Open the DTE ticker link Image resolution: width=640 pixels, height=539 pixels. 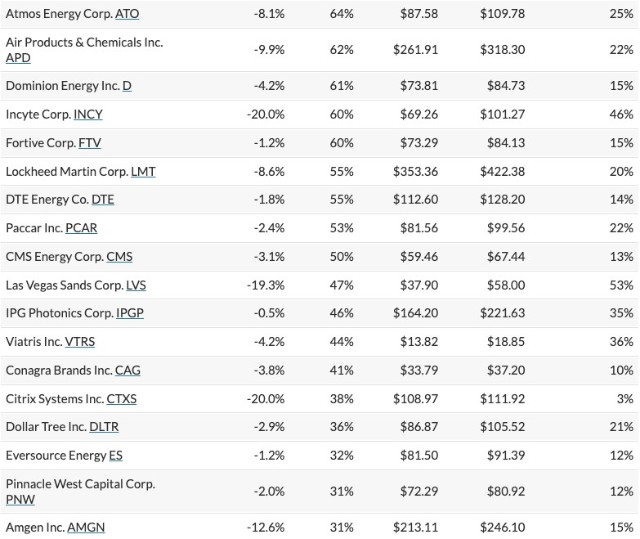[x=103, y=200]
